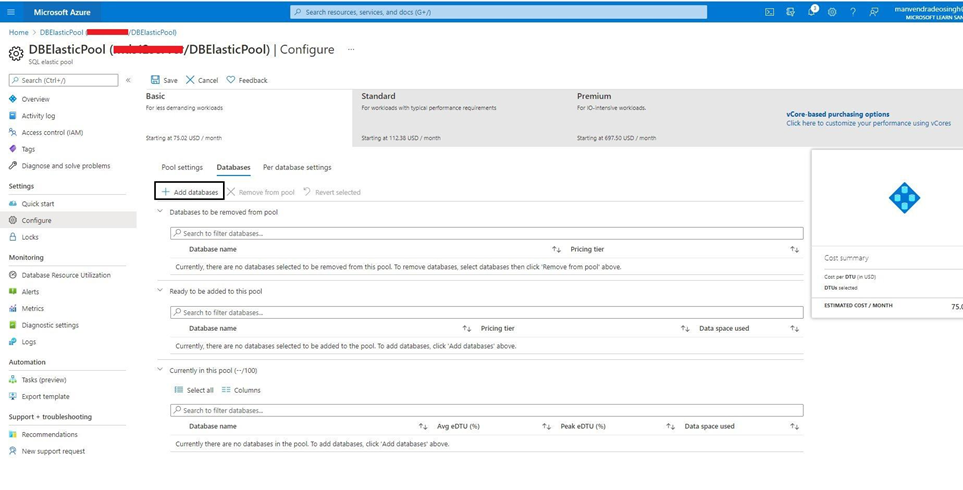The image size is (963, 490).
Task: Open the help question mark icon
Action: tap(852, 12)
